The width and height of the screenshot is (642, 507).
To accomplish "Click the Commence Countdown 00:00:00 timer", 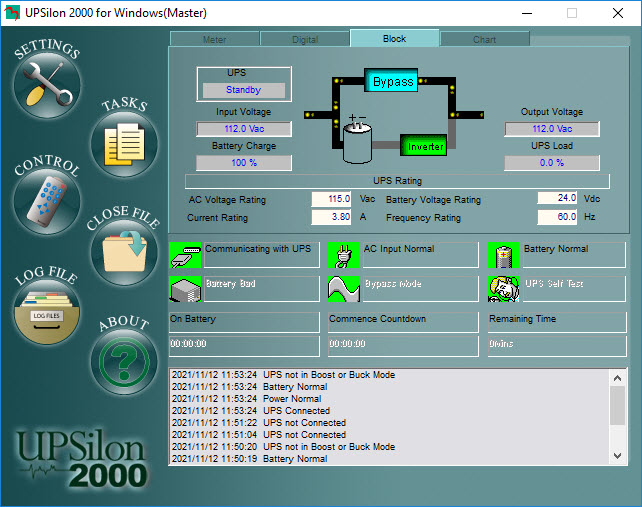I will [403, 344].
